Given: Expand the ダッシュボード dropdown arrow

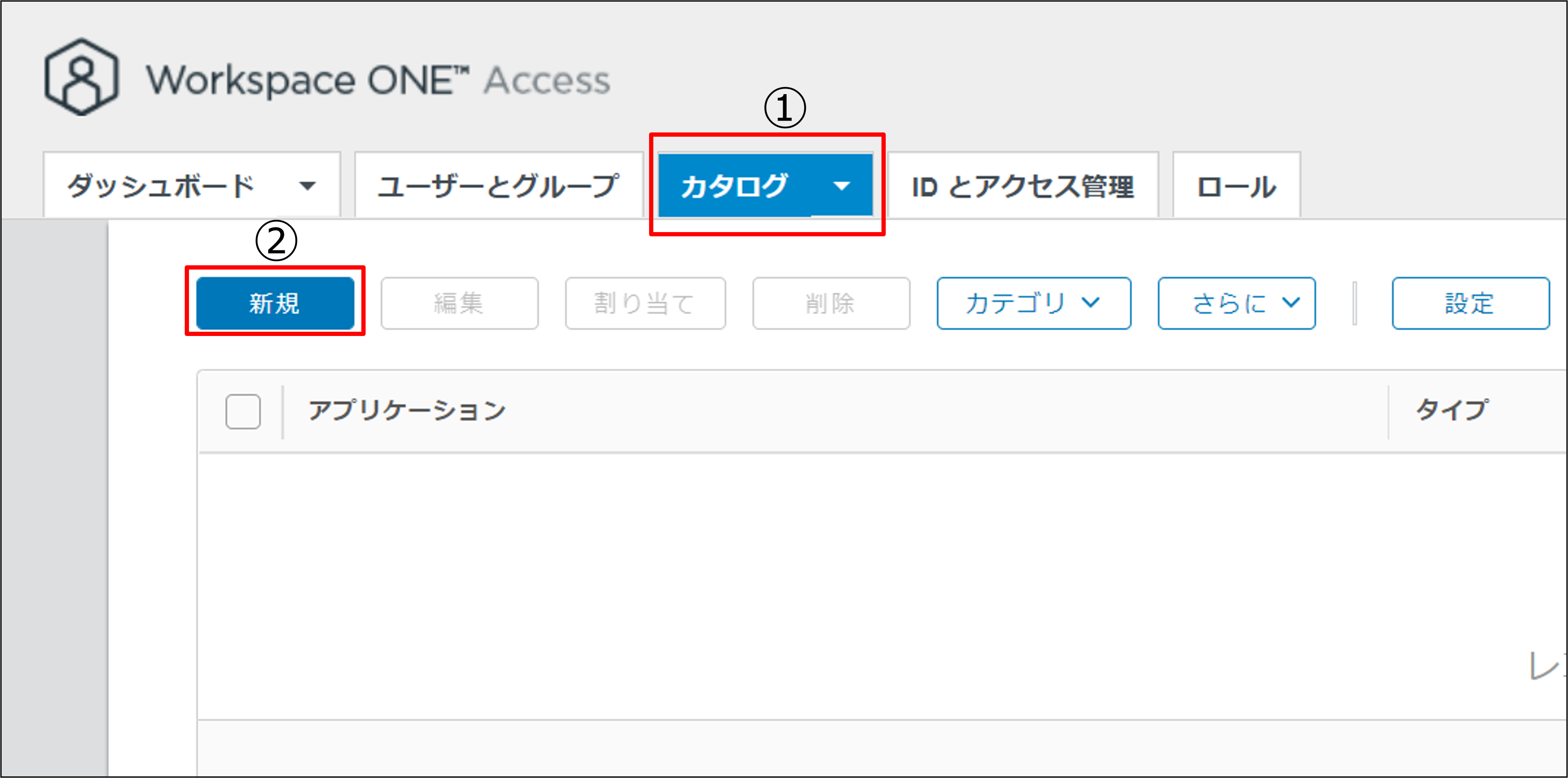Looking at the screenshot, I should [308, 186].
